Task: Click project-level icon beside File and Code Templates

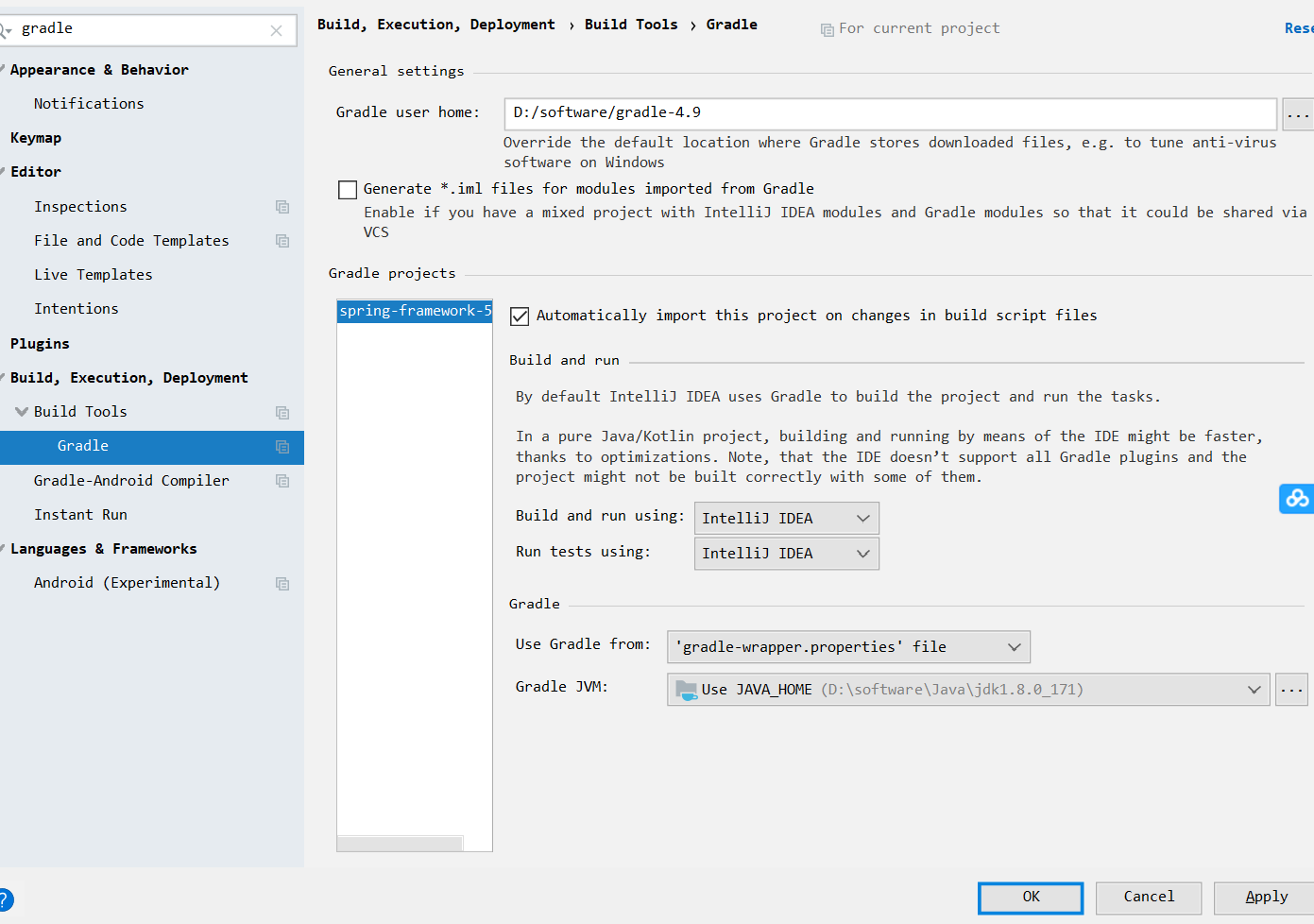Action: coord(282,241)
